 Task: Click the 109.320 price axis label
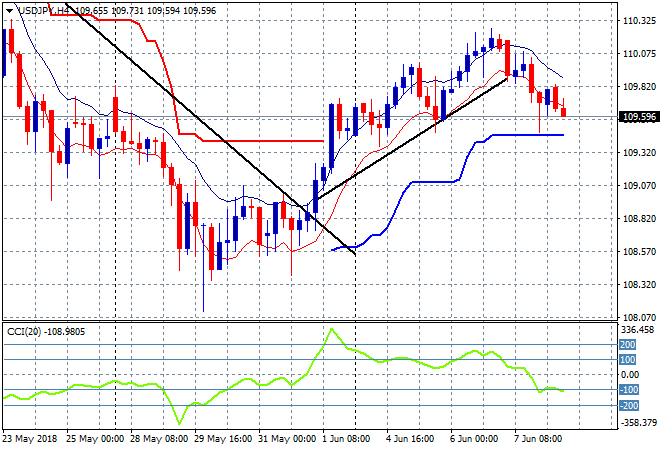click(639, 152)
